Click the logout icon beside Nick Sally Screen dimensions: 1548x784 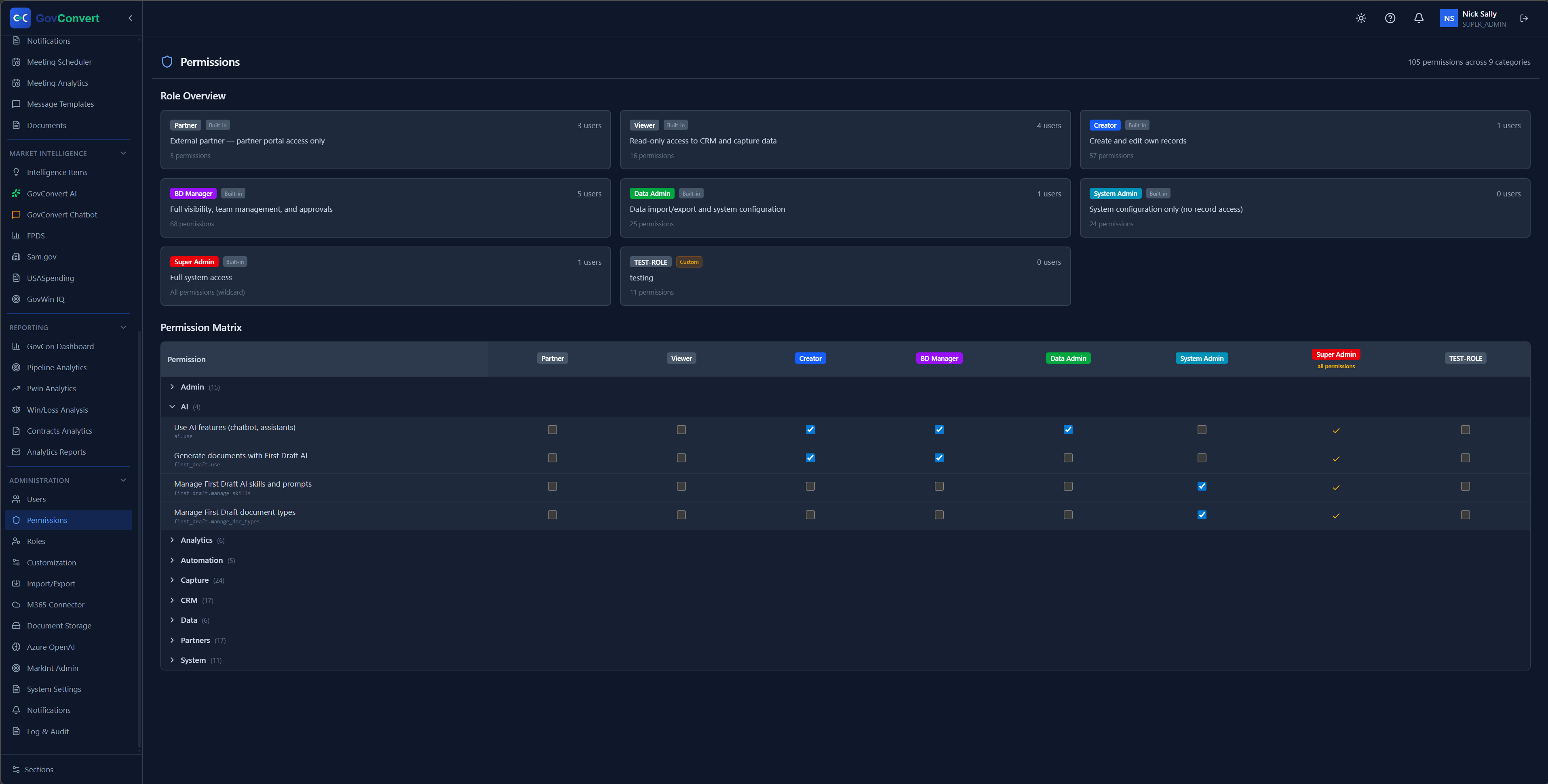point(1523,18)
